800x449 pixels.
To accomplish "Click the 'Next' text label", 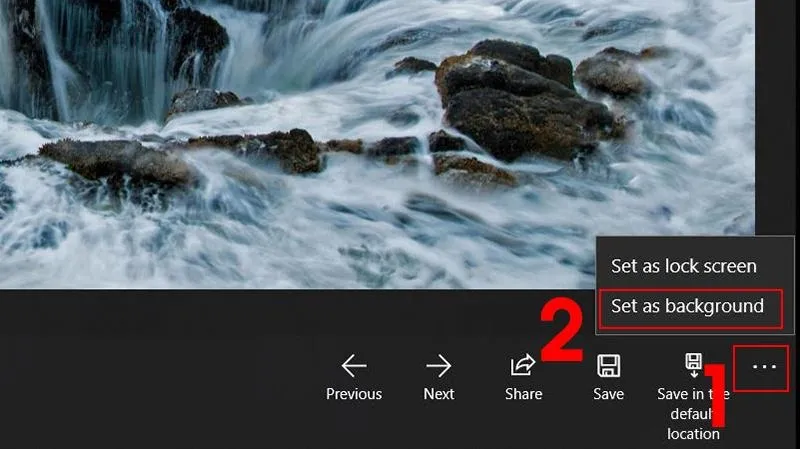I will [x=438, y=394].
